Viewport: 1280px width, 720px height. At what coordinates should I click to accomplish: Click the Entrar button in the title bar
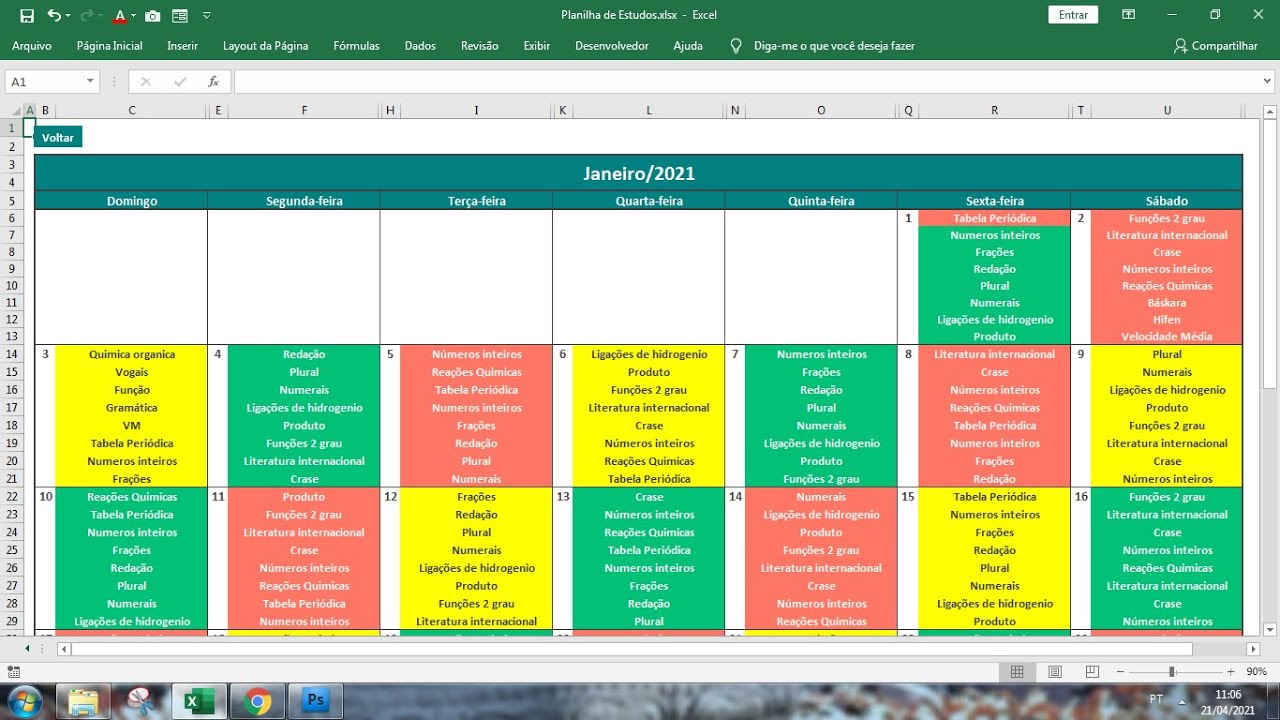pos(1072,15)
